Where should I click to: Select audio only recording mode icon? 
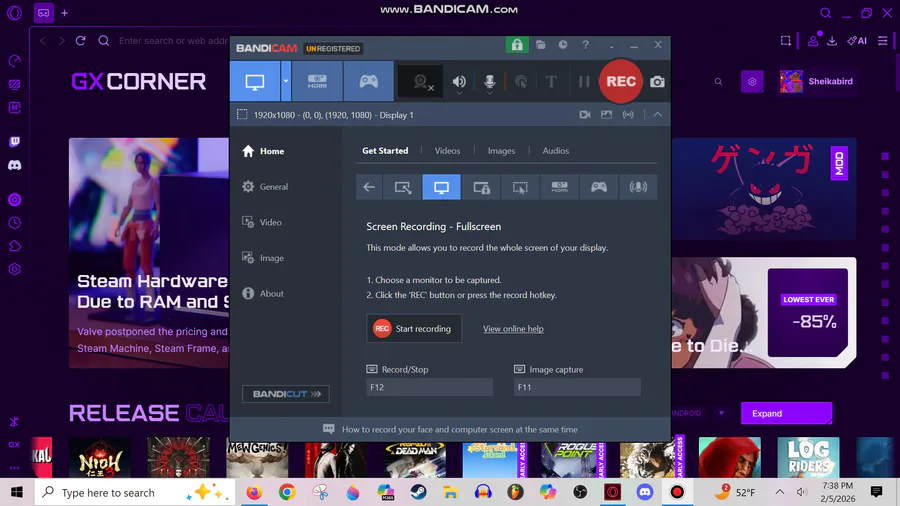[638, 187]
